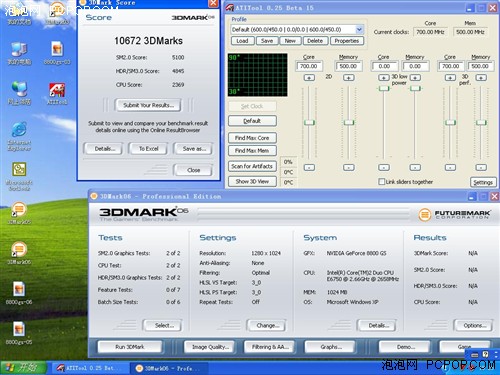Increase 3D perf Core plus button
Screen dimensions: 500x375
pyautogui.click(x=450, y=78)
